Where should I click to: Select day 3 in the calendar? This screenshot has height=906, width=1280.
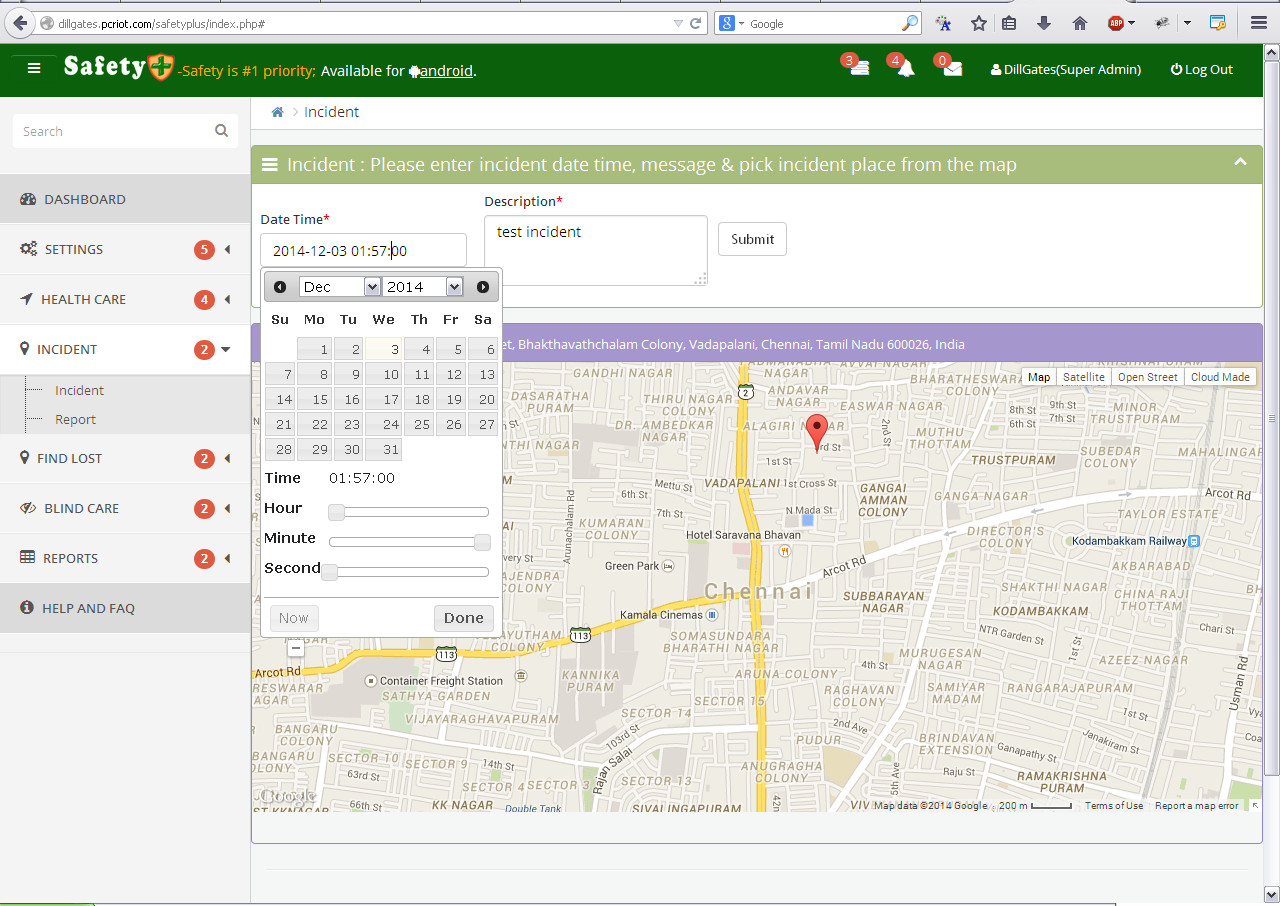click(x=382, y=349)
